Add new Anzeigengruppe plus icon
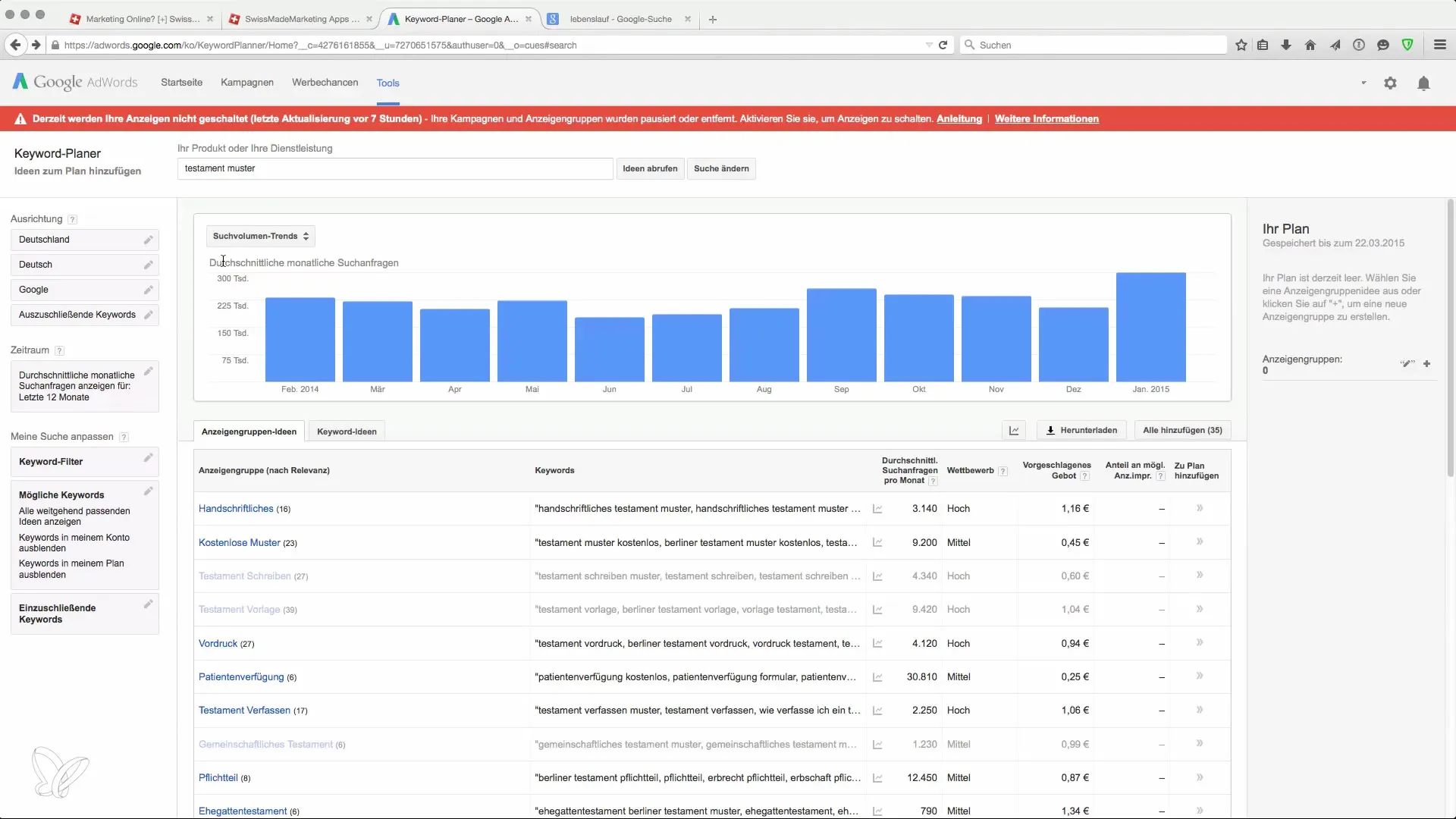Image resolution: width=1456 pixels, height=819 pixels. (x=1426, y=364)
